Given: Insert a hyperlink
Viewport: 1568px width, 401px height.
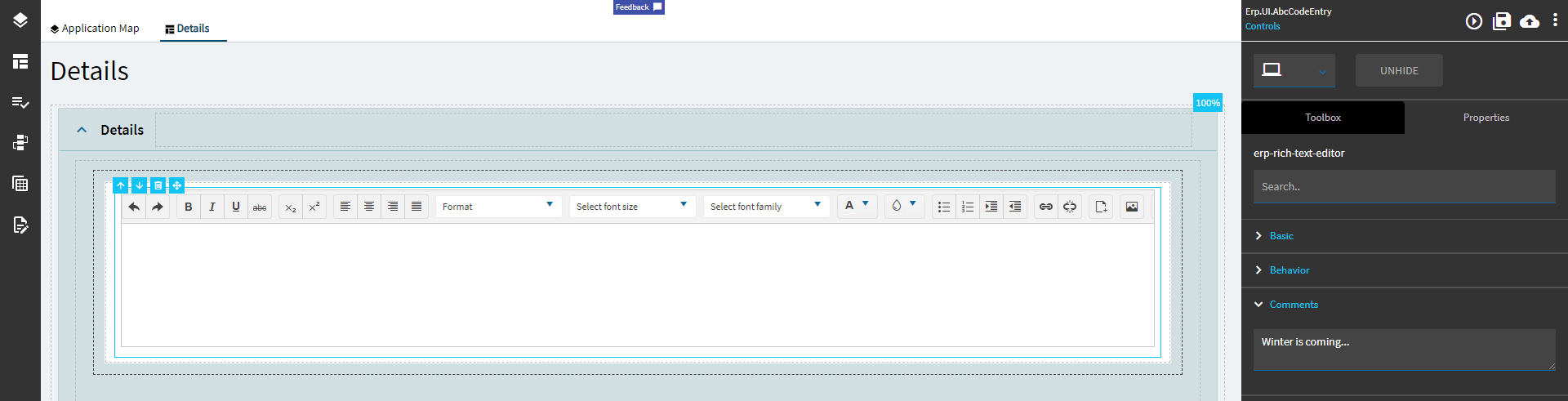Looking at the screenshot, I should point(1046,207).
